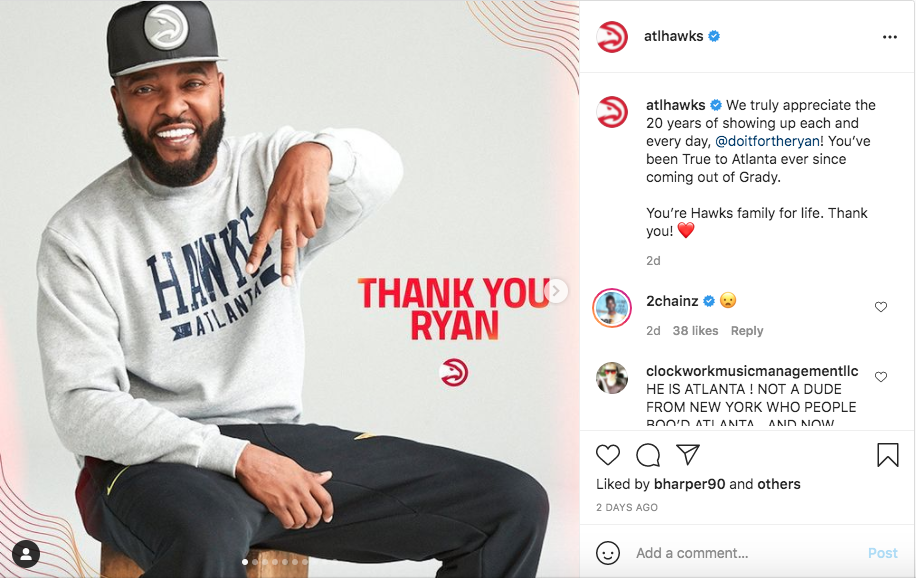
Task: Show tagged people icon on photo
Action: point(26,555)
